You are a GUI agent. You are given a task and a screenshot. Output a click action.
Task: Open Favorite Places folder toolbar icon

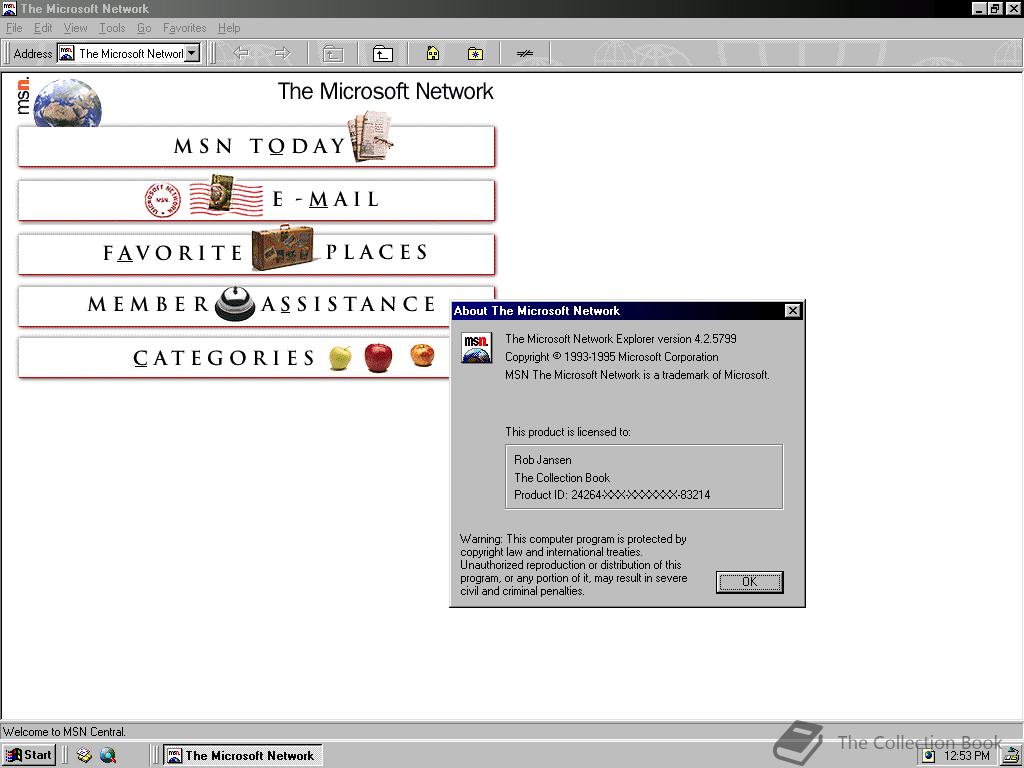475,54
